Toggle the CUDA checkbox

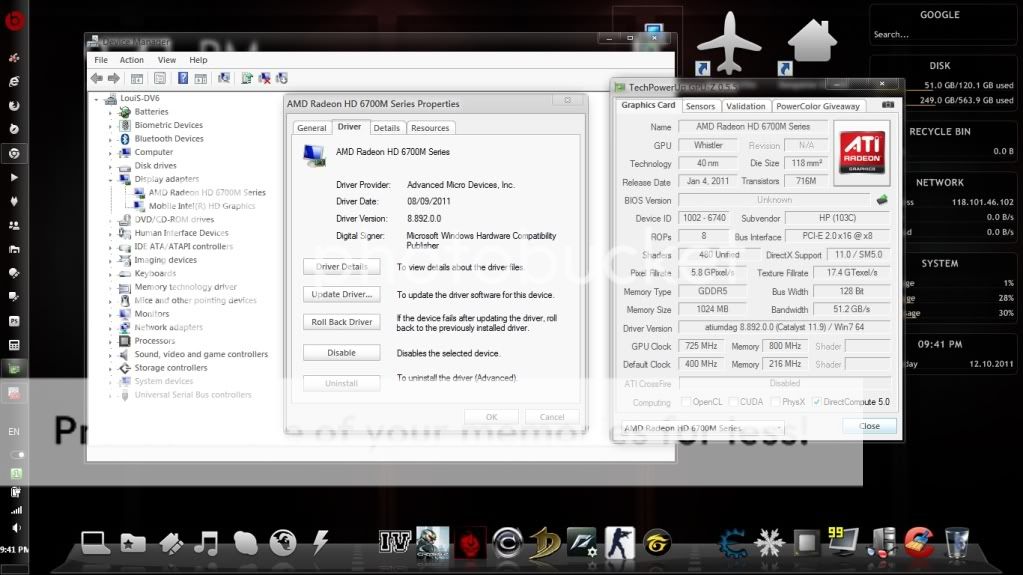point(733,402)
